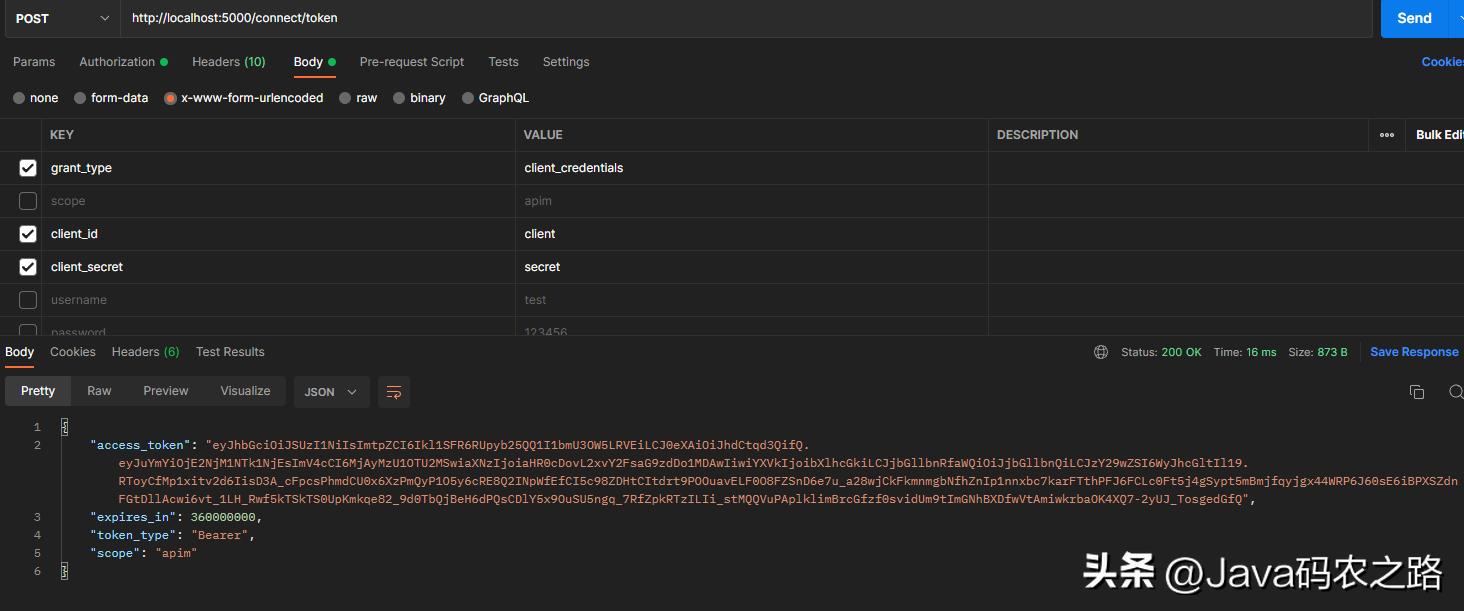Click the Save Response link
This screenshot has height=611, width=1464.
pos(1413,352)
